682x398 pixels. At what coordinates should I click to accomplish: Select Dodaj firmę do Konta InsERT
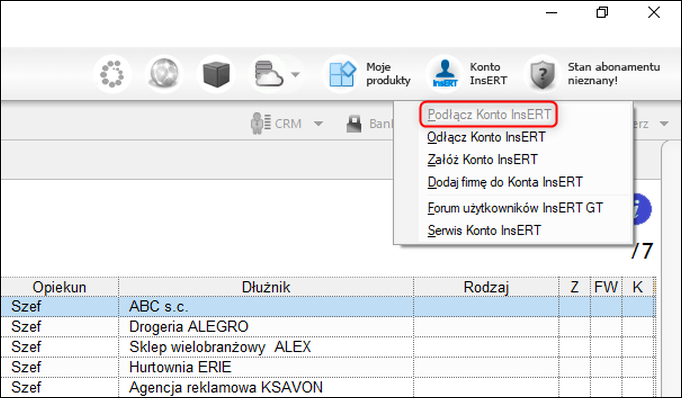(505, 182)
